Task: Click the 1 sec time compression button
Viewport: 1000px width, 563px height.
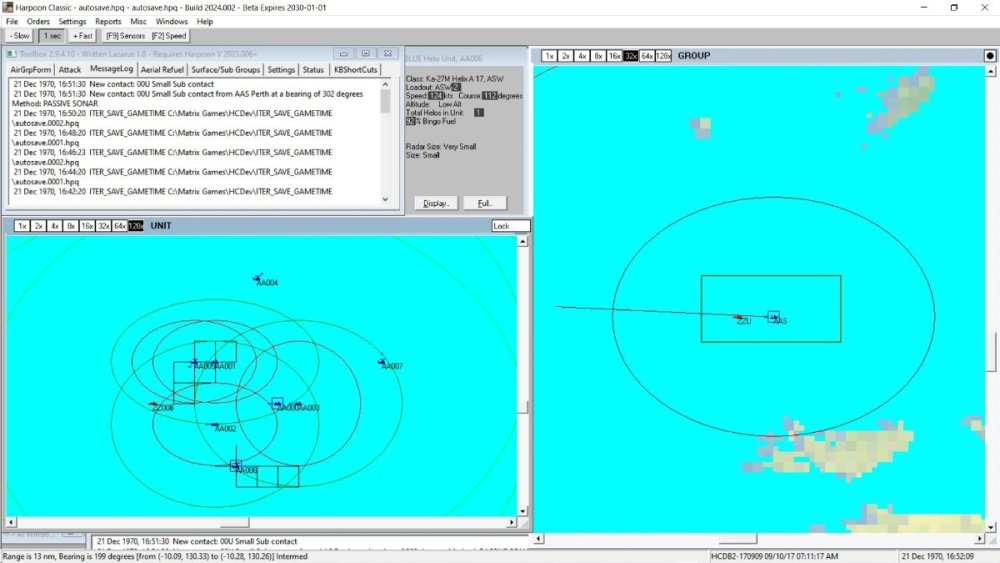Action: pos(52,36)
